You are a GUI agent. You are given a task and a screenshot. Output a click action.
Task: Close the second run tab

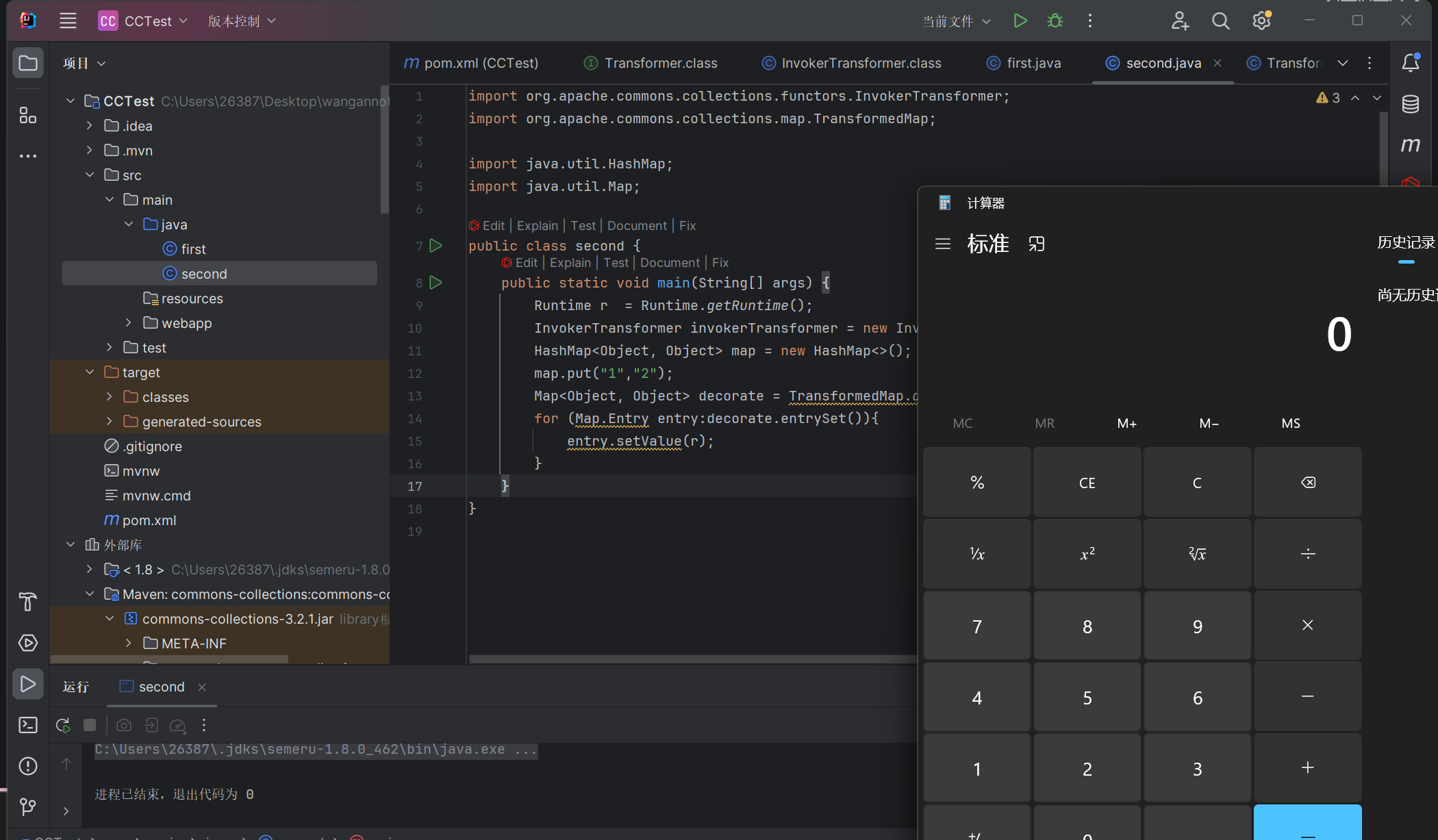202,687
